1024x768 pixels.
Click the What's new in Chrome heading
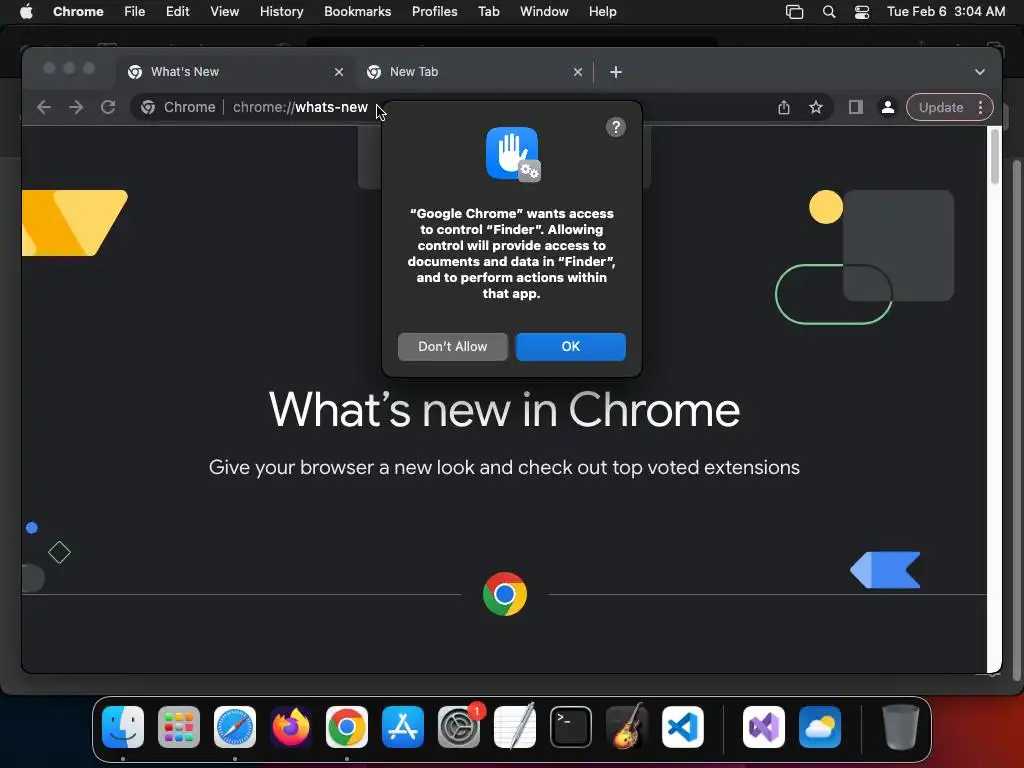[x=504, y=410]
